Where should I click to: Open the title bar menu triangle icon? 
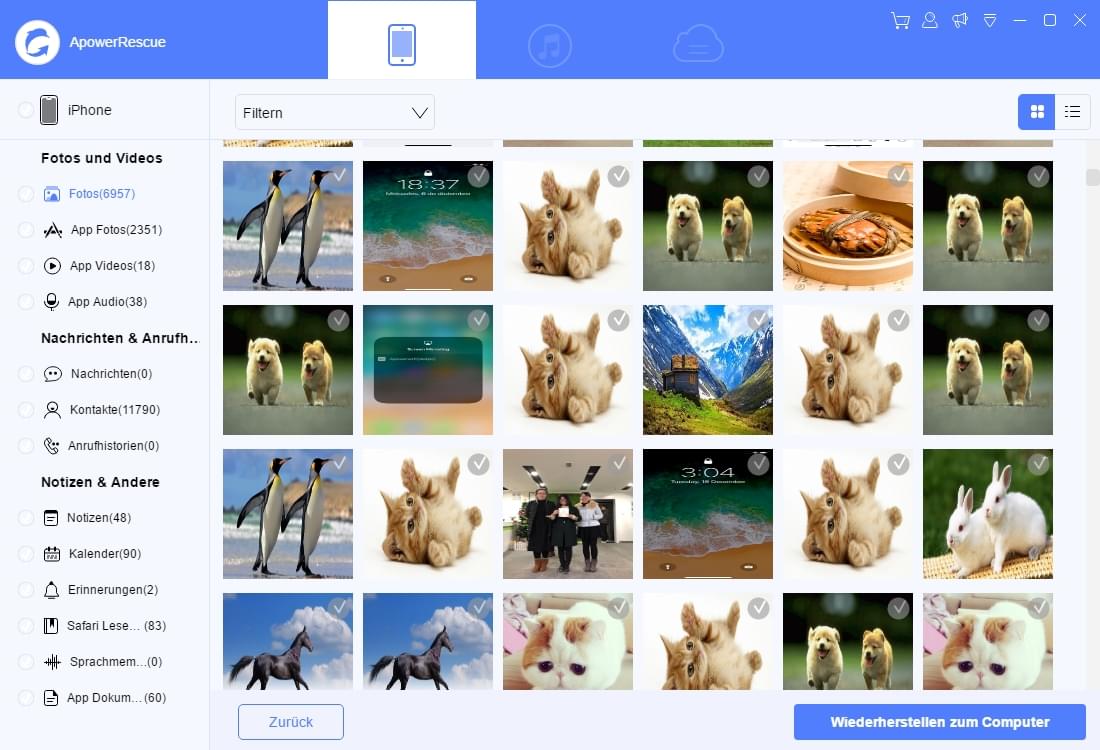click(x=990, y=20)
